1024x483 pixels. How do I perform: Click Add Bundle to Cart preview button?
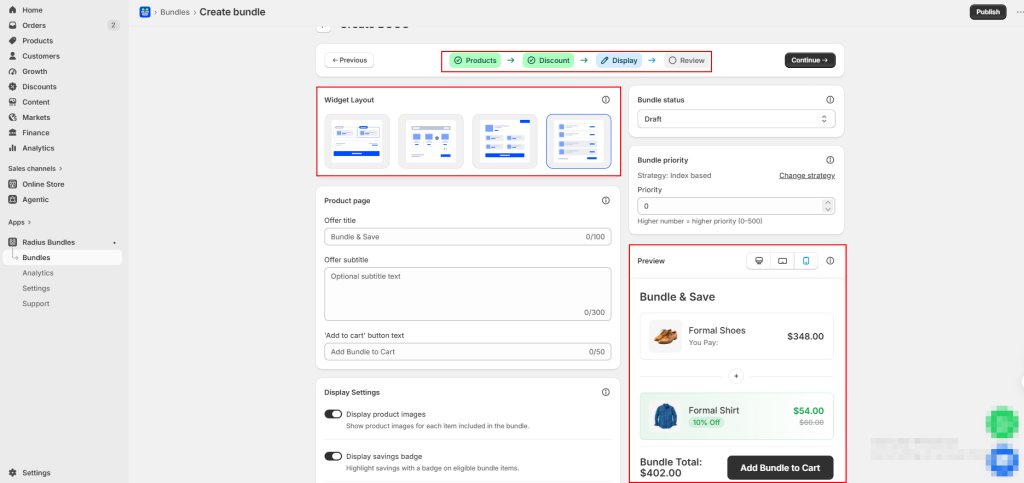coord(780,468)
